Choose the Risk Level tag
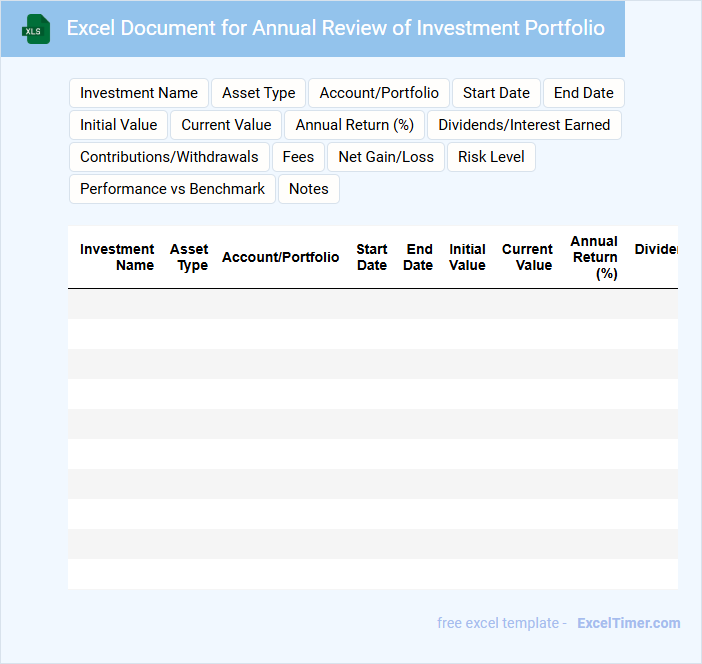The height and width of the screenshot is (664, 702). [491, 157]
